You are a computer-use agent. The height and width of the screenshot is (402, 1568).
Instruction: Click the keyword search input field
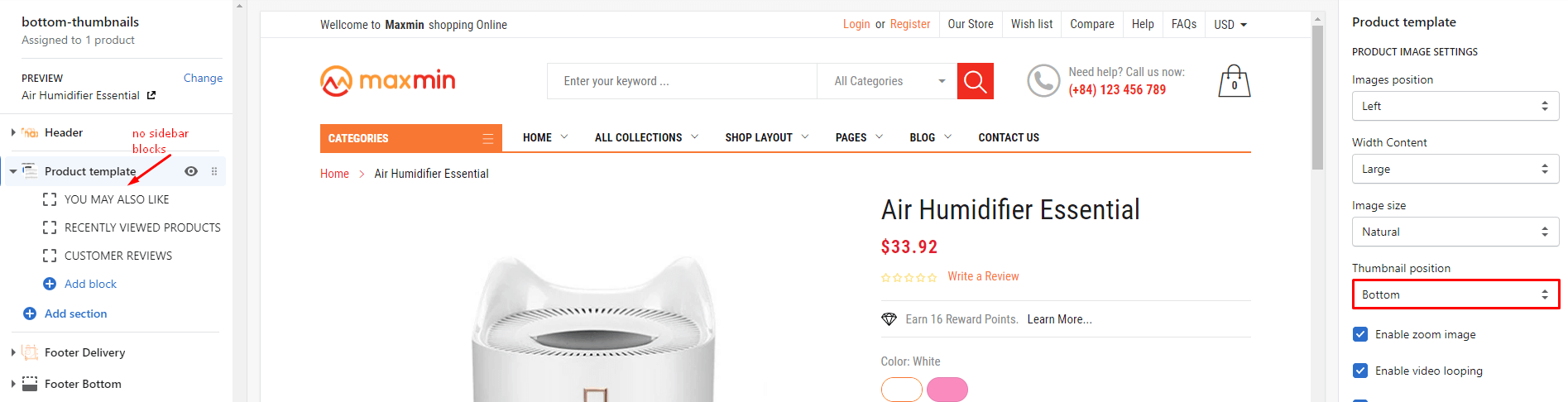682,81
